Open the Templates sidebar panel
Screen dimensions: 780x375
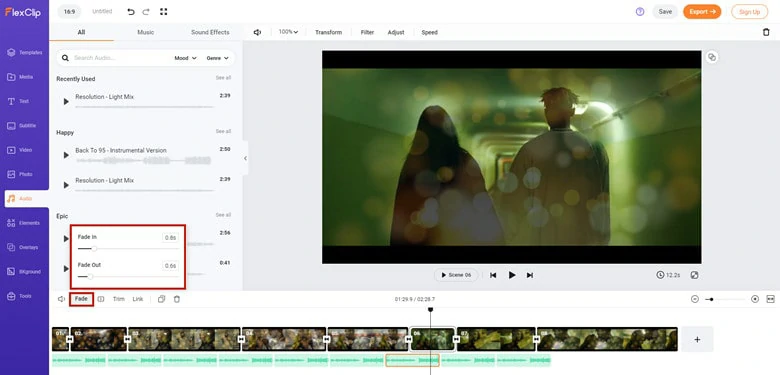point(24,52)
